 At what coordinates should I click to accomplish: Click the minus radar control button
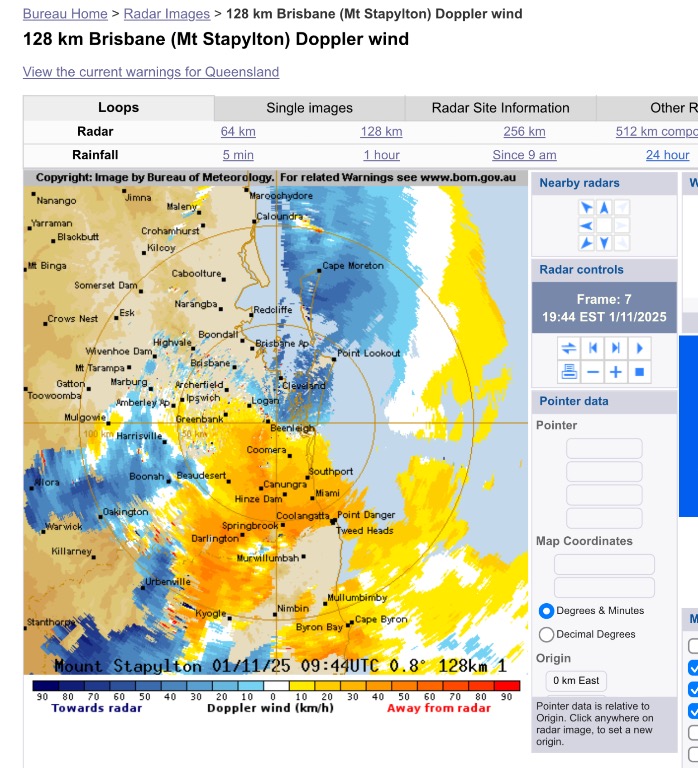pos(592,372)
